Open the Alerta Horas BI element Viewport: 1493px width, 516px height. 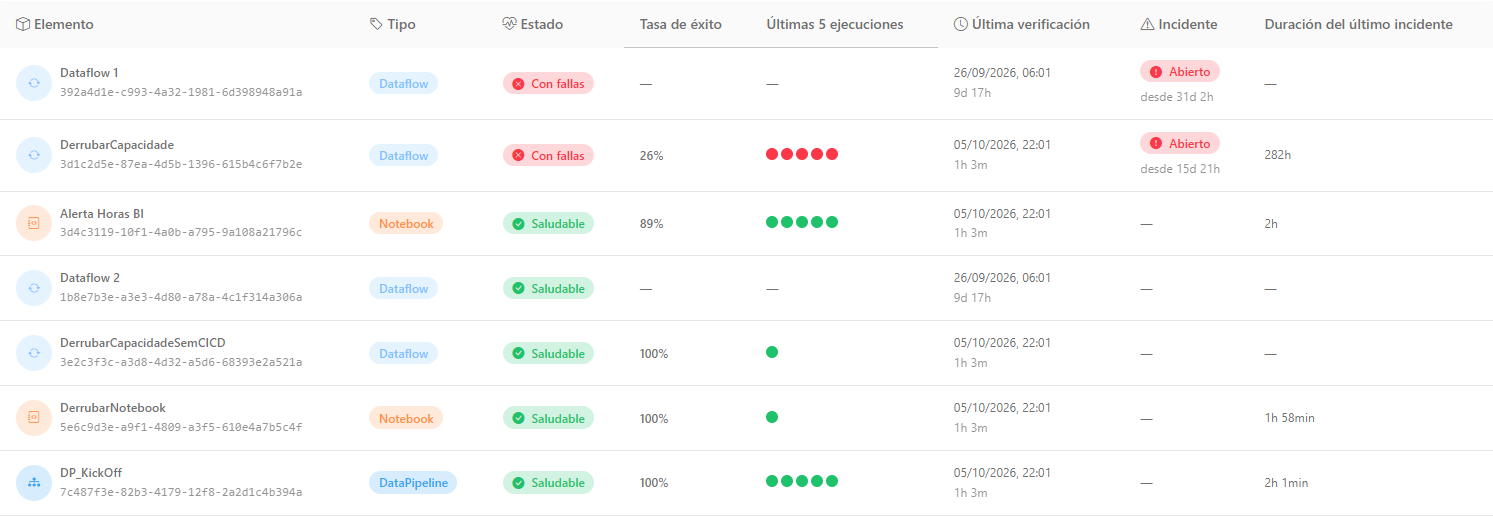pyautogui.click(x=102, y=214)
